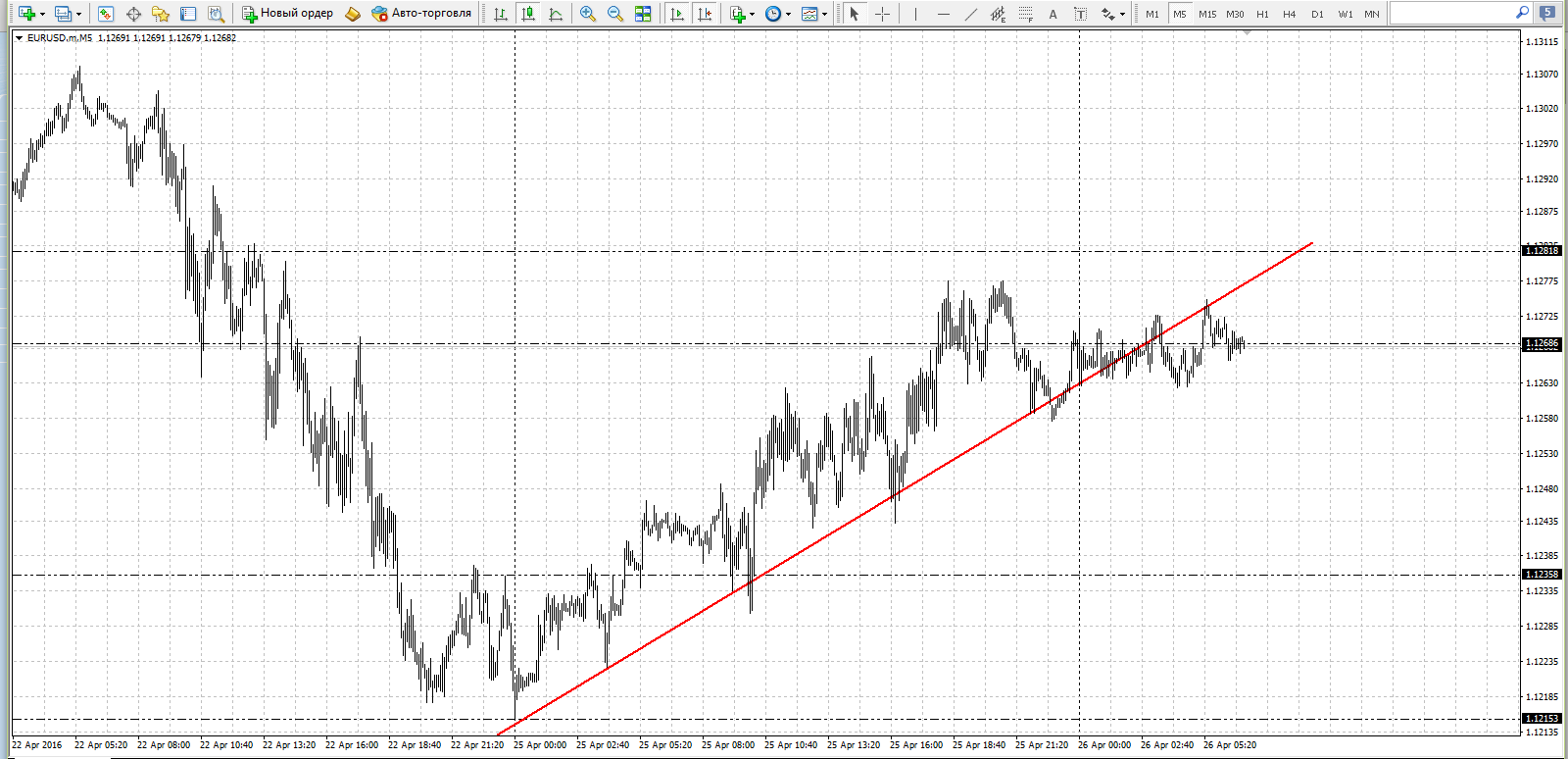This screenshot has width=1568, height=759.
Task: Switch chart to the H1 timeframe
Action: tap(1262, 14)
